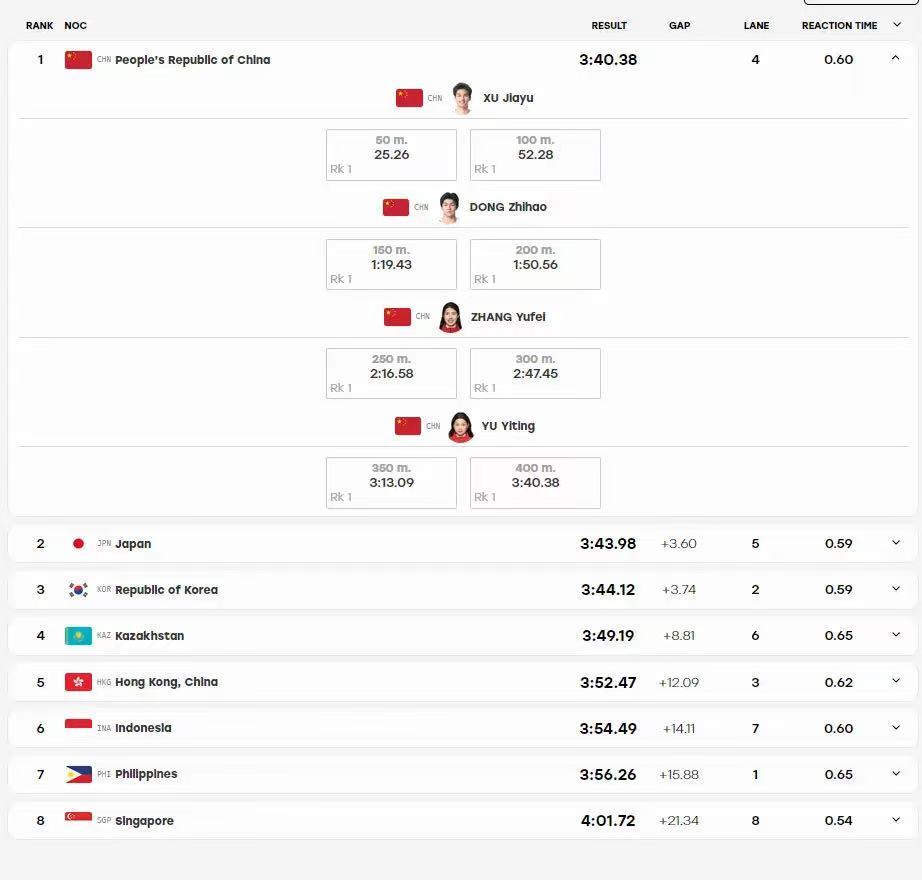
Task: Click the Singapore flag icon
Action: (78, 820)
